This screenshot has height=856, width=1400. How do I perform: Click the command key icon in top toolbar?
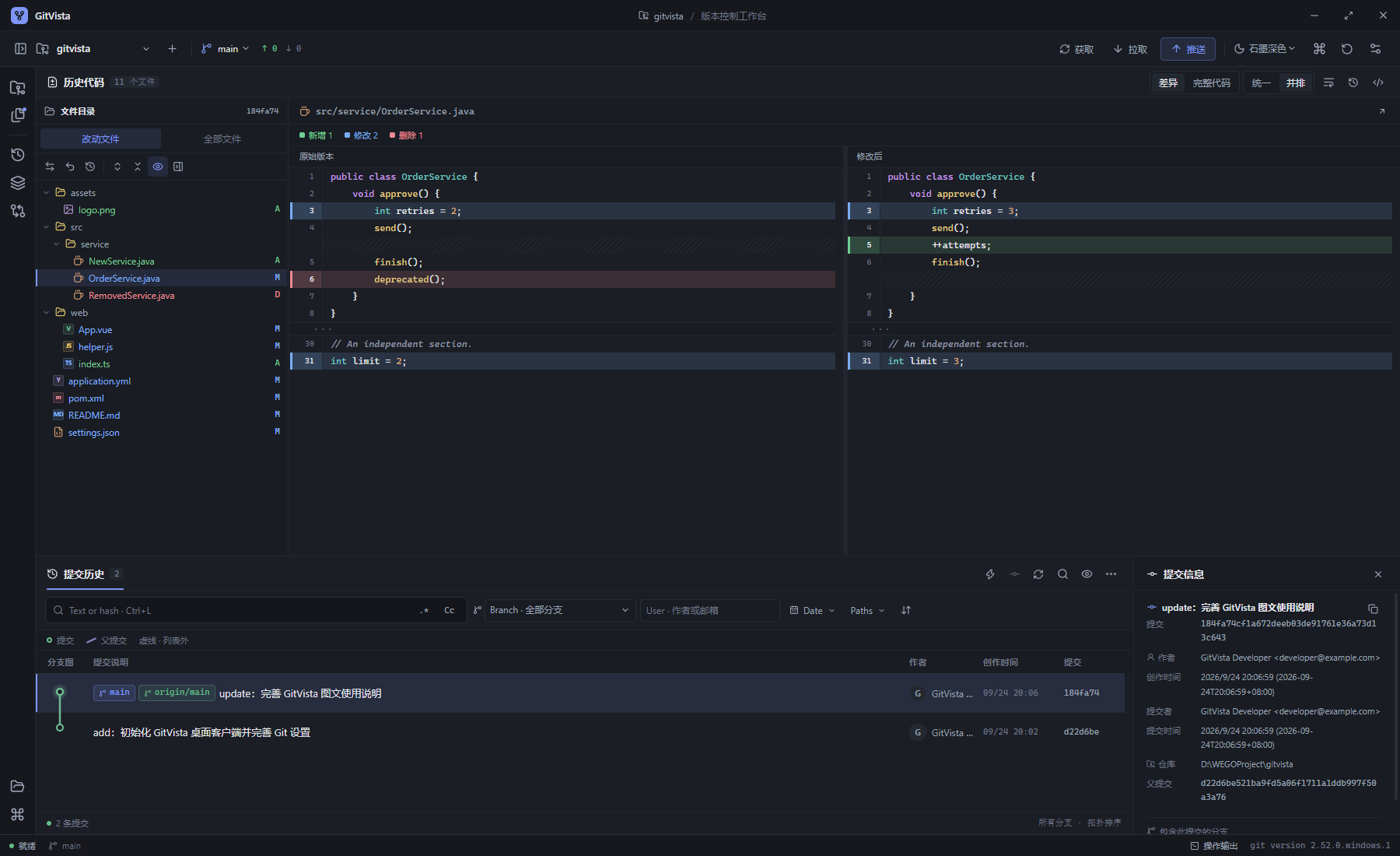1319,48
